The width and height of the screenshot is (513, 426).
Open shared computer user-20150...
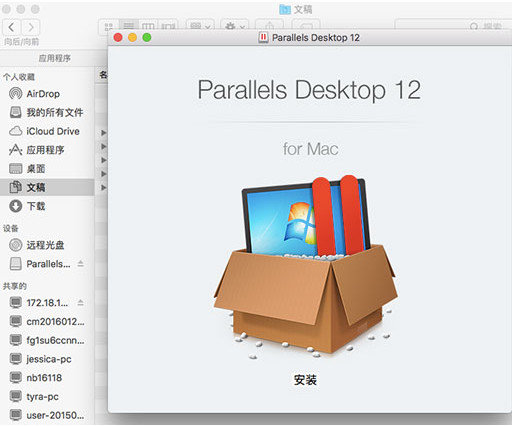[47, 415]
